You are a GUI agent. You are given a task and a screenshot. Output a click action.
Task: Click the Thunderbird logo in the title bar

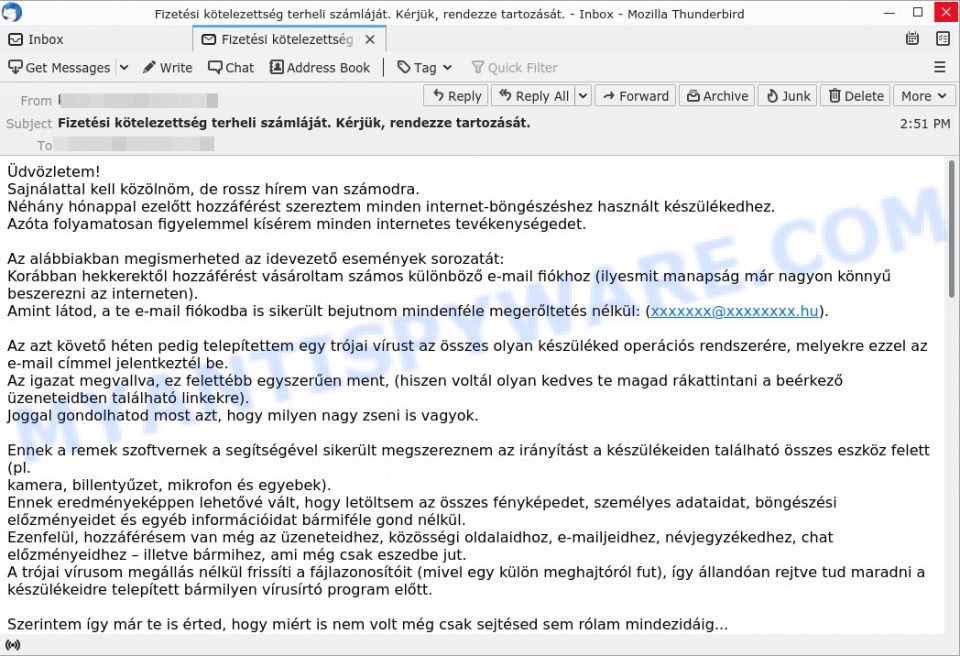(x=12, y=12)
